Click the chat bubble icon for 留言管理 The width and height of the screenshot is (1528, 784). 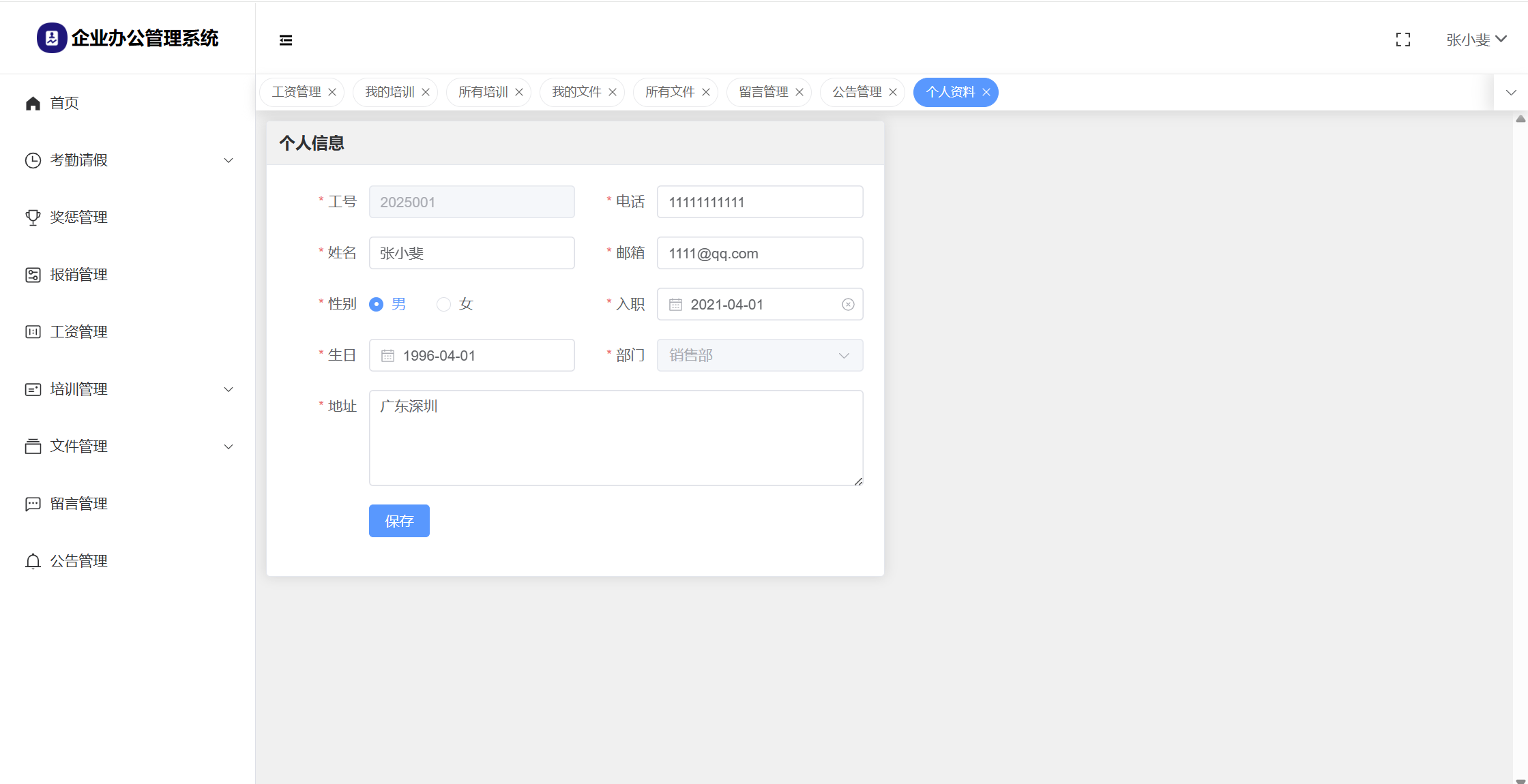[33, 504]
